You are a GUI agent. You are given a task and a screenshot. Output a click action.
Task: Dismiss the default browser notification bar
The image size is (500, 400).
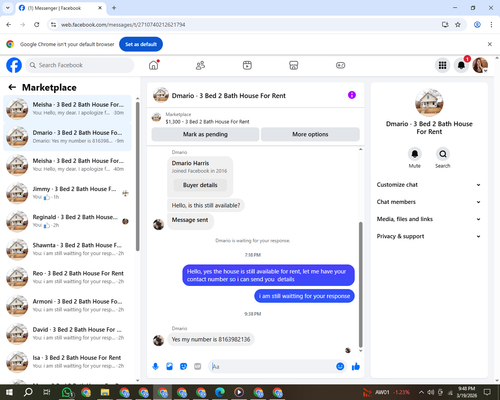pos(490,44)
